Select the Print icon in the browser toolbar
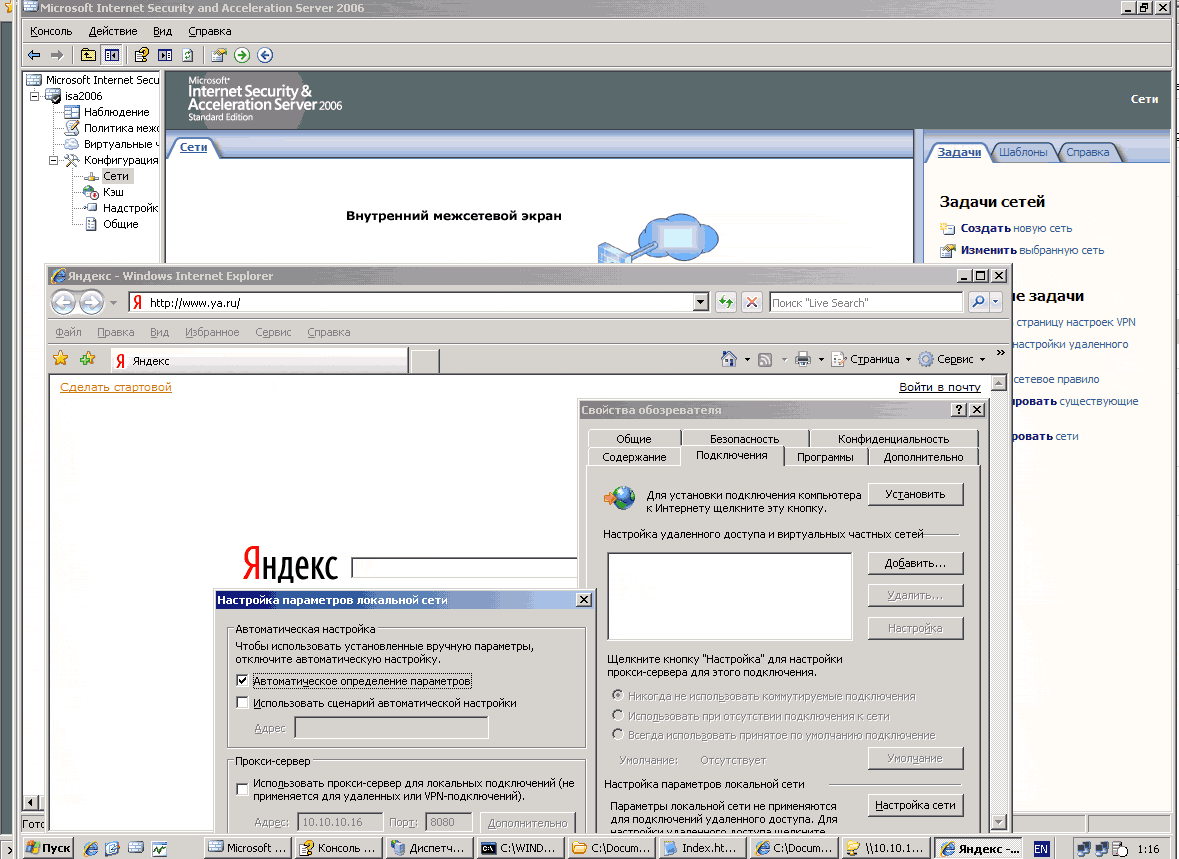 click(803, 359)
